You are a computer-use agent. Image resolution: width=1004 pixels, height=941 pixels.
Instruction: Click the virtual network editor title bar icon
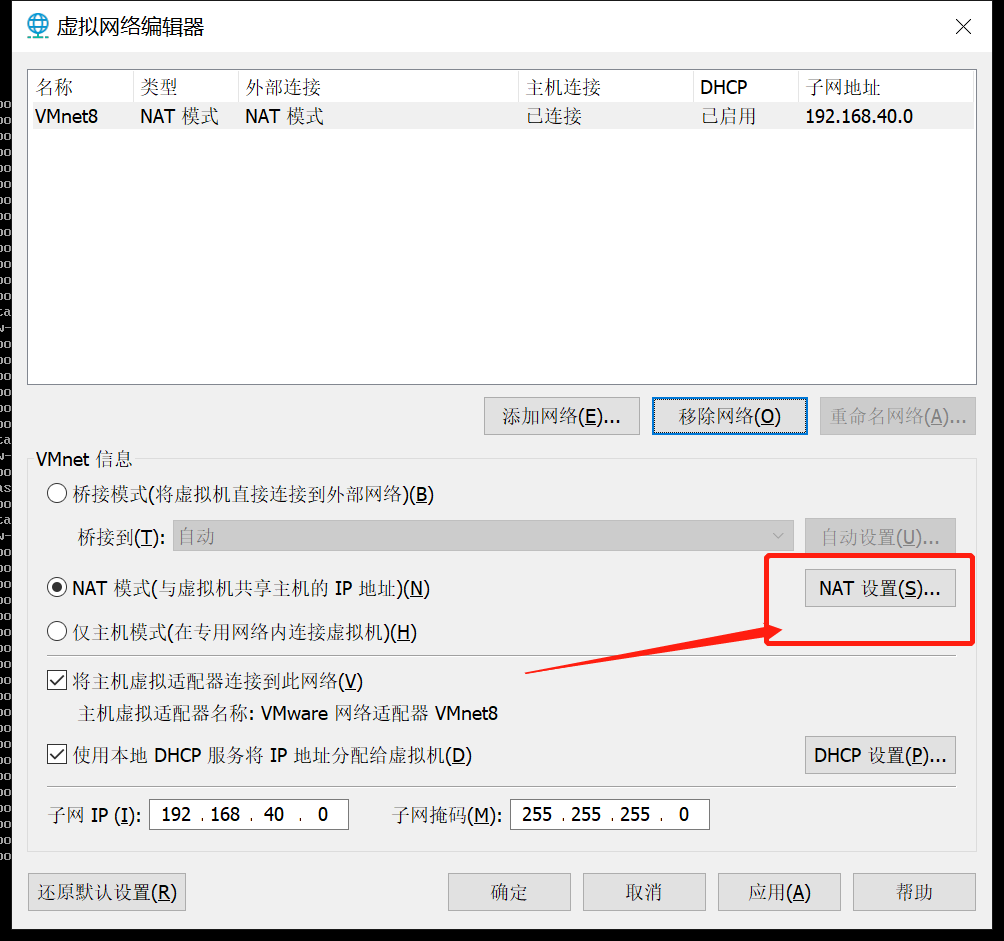click(x=37, y=26)
